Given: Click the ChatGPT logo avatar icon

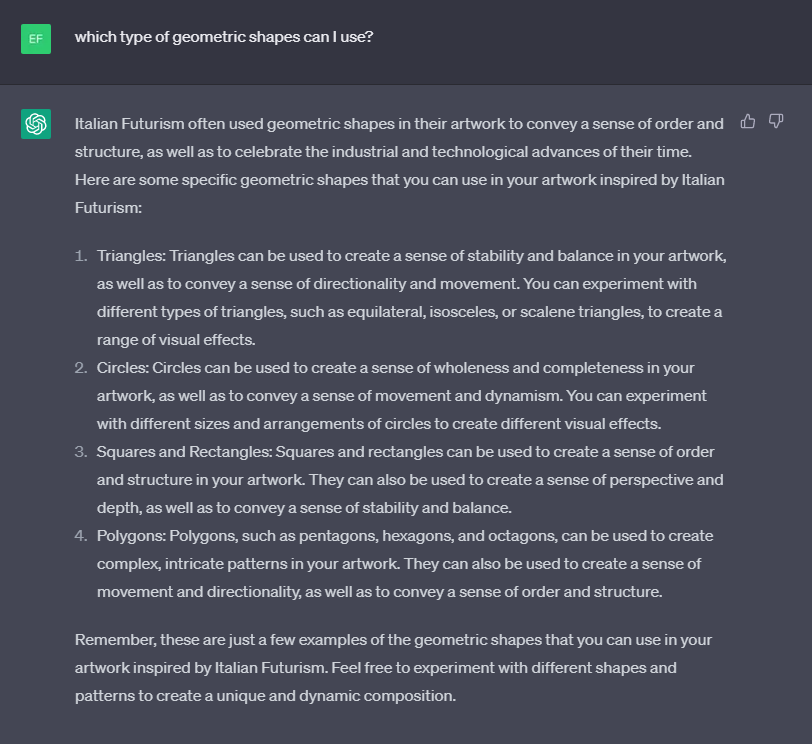Looking at the screenshot, I should click(36, 124).
